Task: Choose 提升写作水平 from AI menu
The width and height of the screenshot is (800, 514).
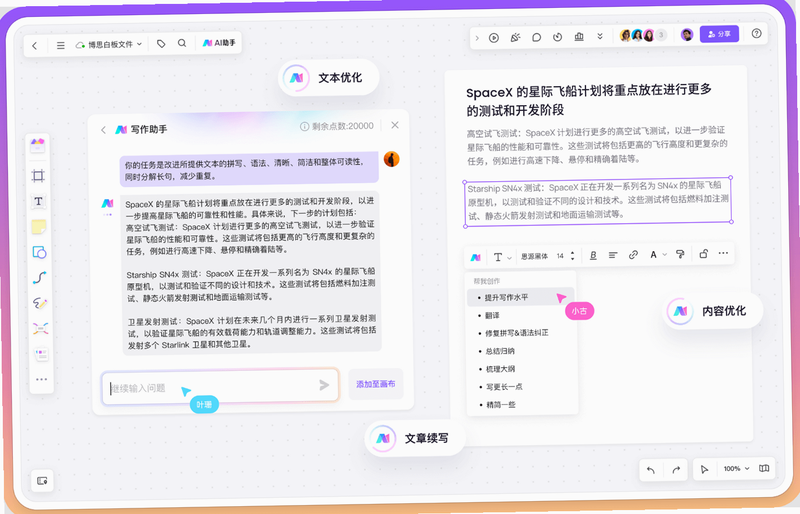Action: click(x=520, y=297)
